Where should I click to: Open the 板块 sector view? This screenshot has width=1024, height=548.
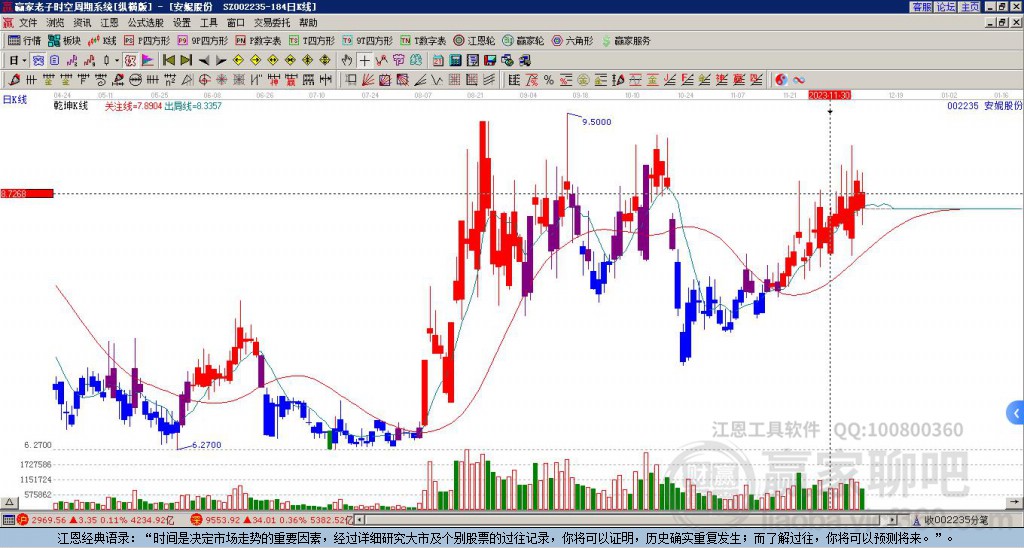click(x=65, y=40)
